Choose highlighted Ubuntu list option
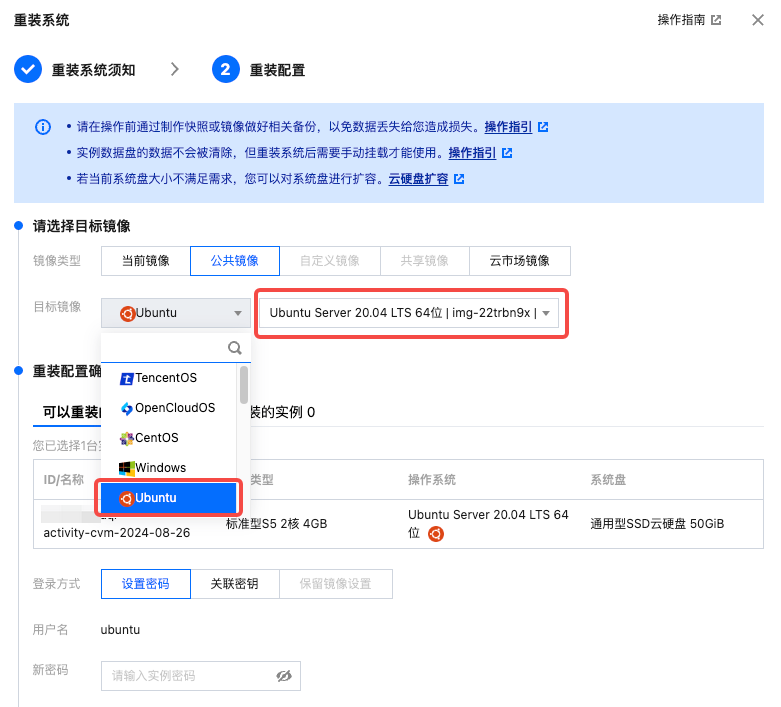The width and height of the screenshot is (781, 707). point(168,498)
